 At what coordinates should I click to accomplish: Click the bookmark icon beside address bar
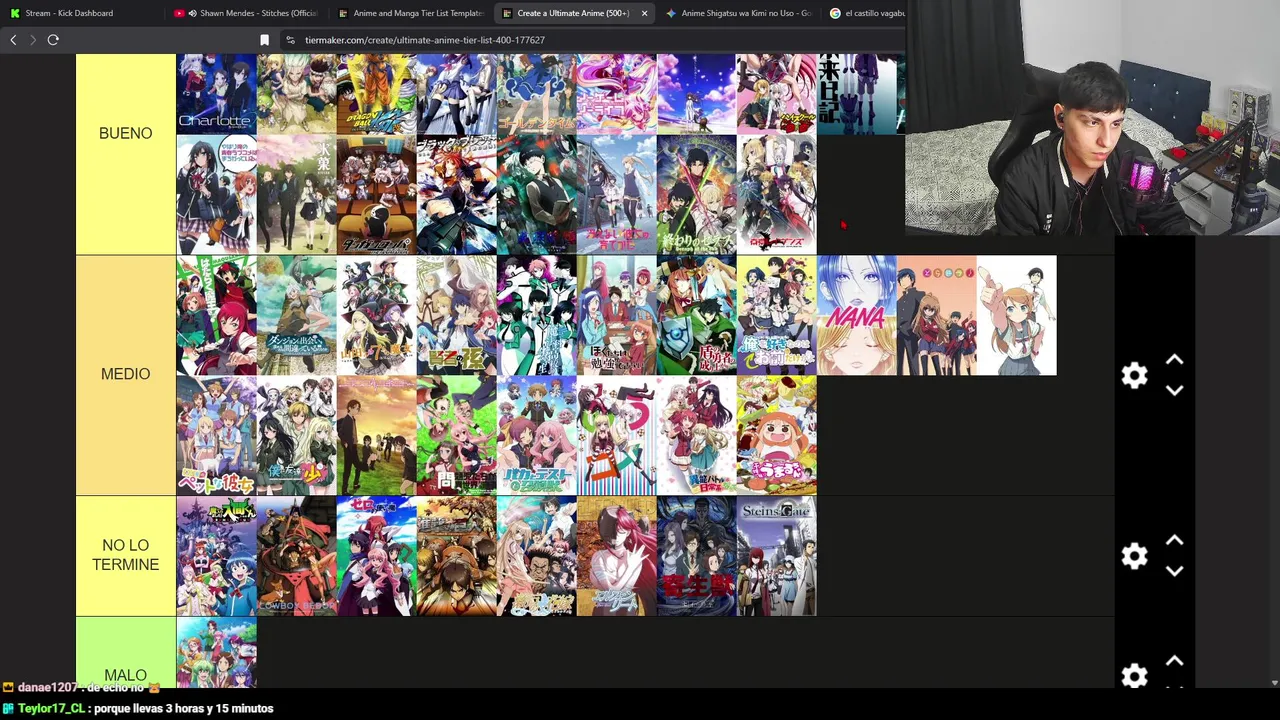click(x=264, y=40)
